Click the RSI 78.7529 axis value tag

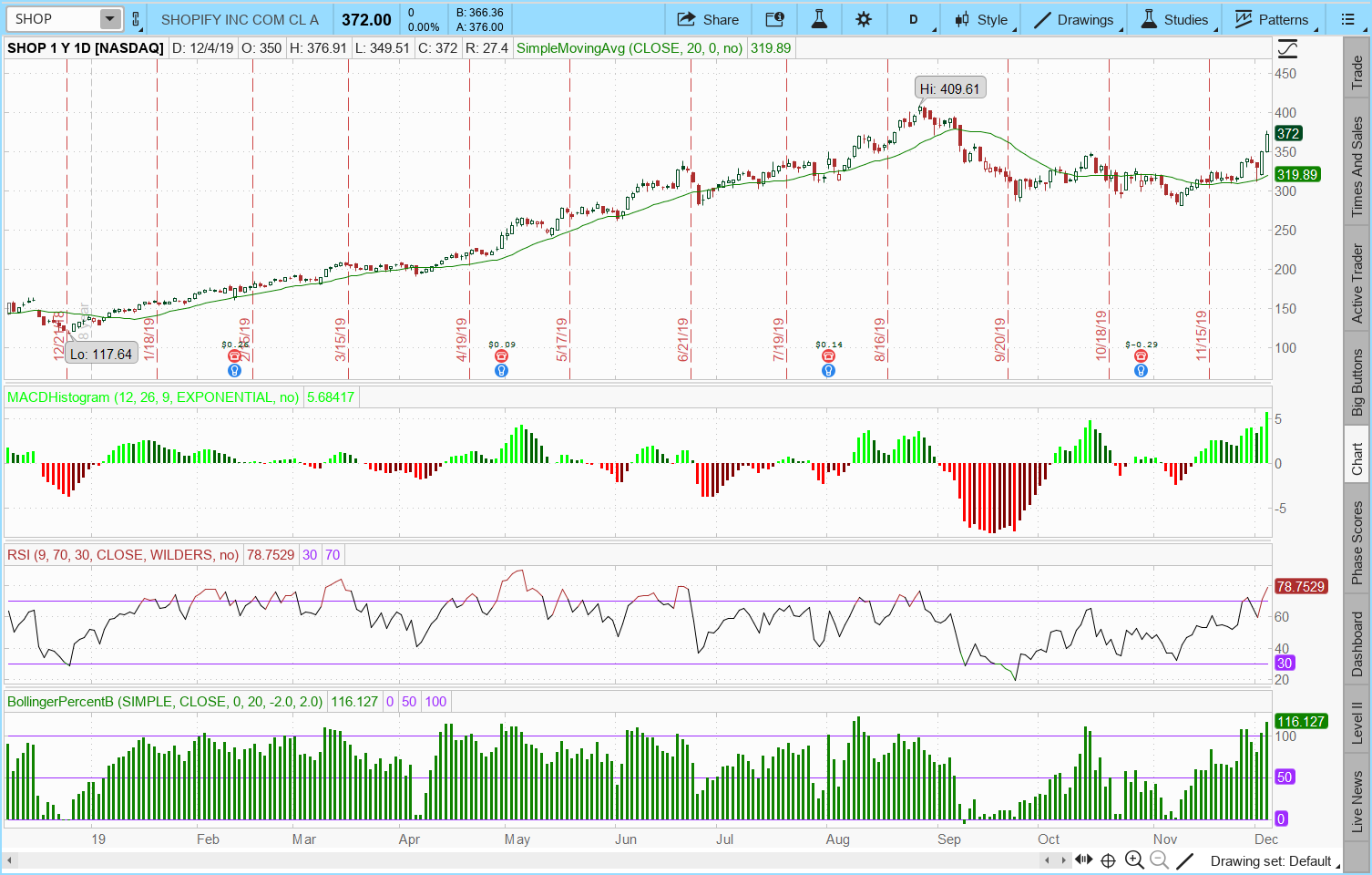(x=1300, y=586)
